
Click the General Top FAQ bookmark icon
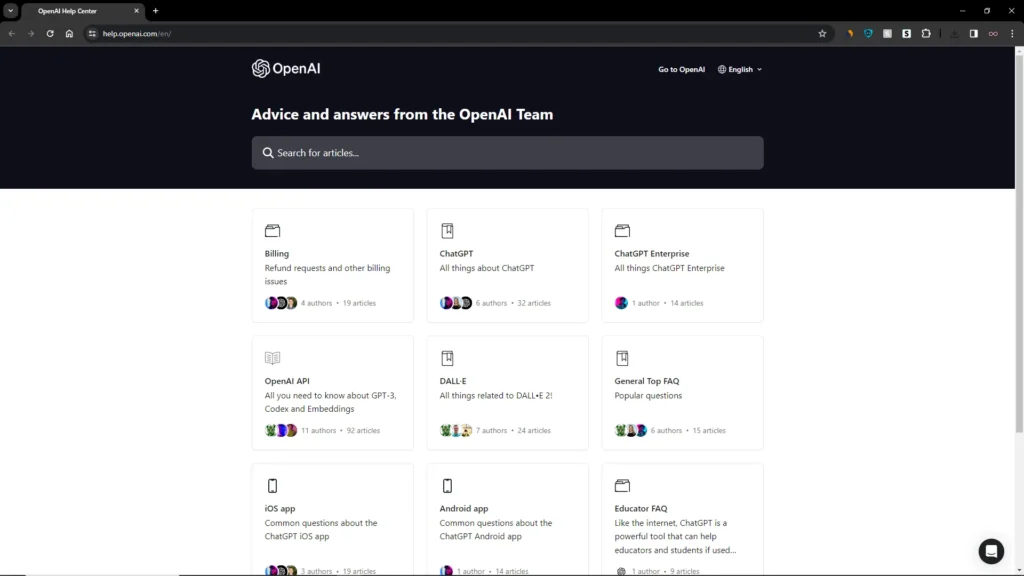tap(622, 358)
